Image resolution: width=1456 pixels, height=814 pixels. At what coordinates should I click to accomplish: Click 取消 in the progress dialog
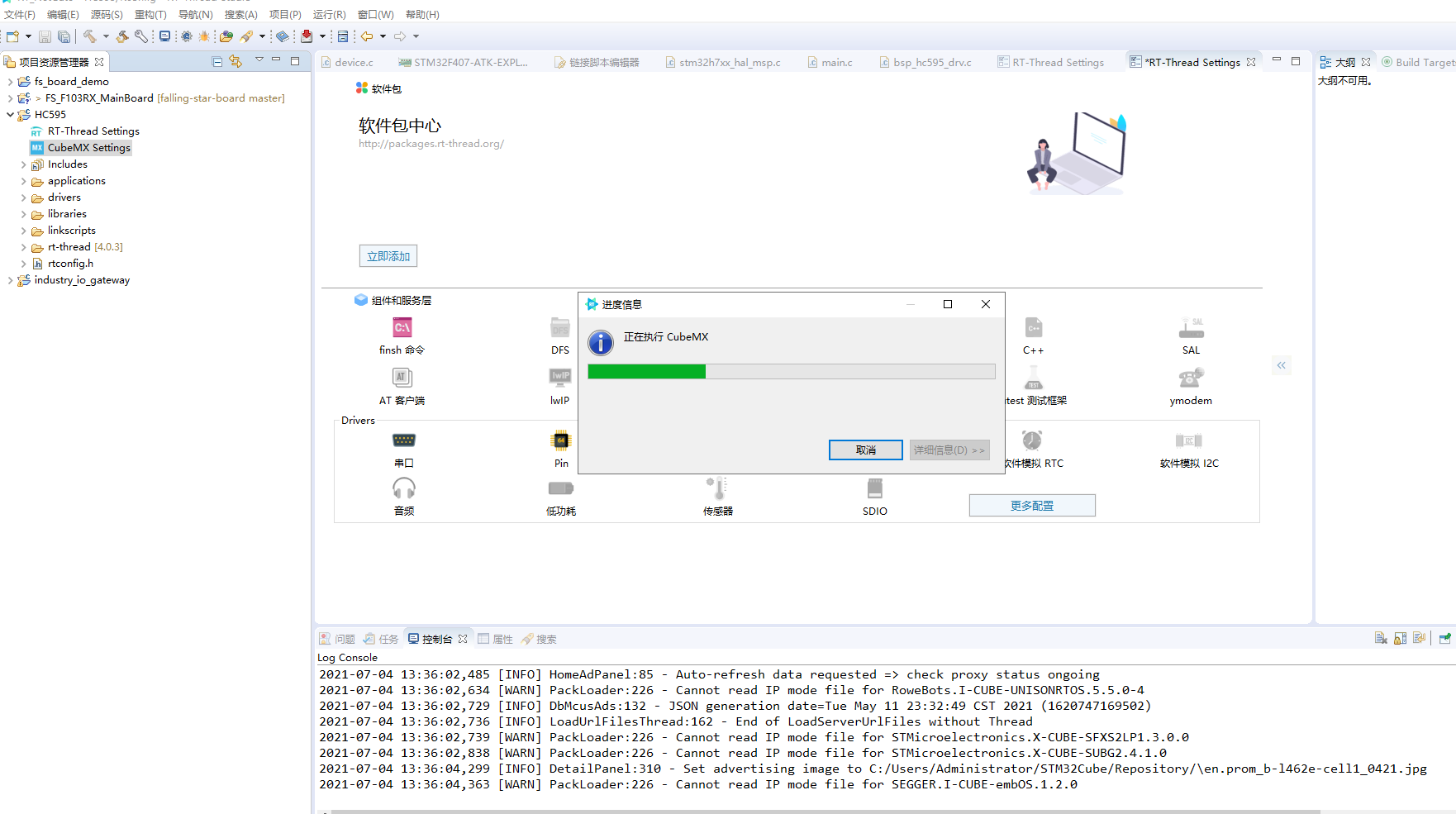pyautogui.click(x=866, y=450)
